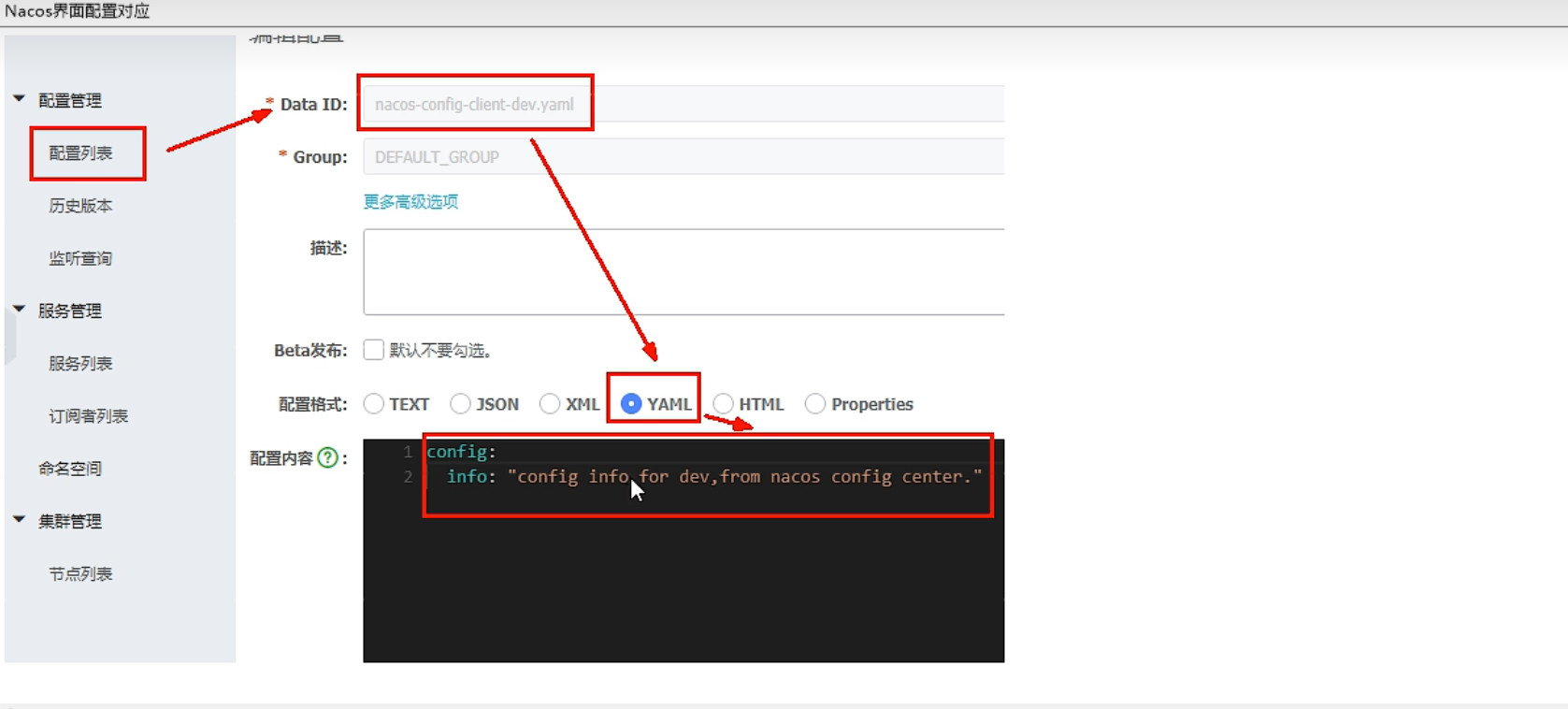This screenshot has height=709, width=1568.
Task: Collapse the 配置管理 section arrow
Action: pos(19,98)
